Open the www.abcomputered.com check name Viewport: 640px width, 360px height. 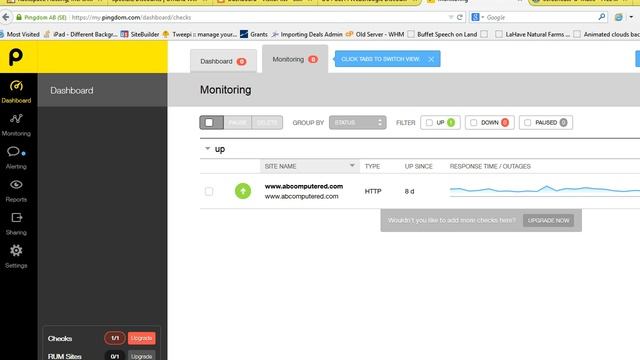(304, 186)
